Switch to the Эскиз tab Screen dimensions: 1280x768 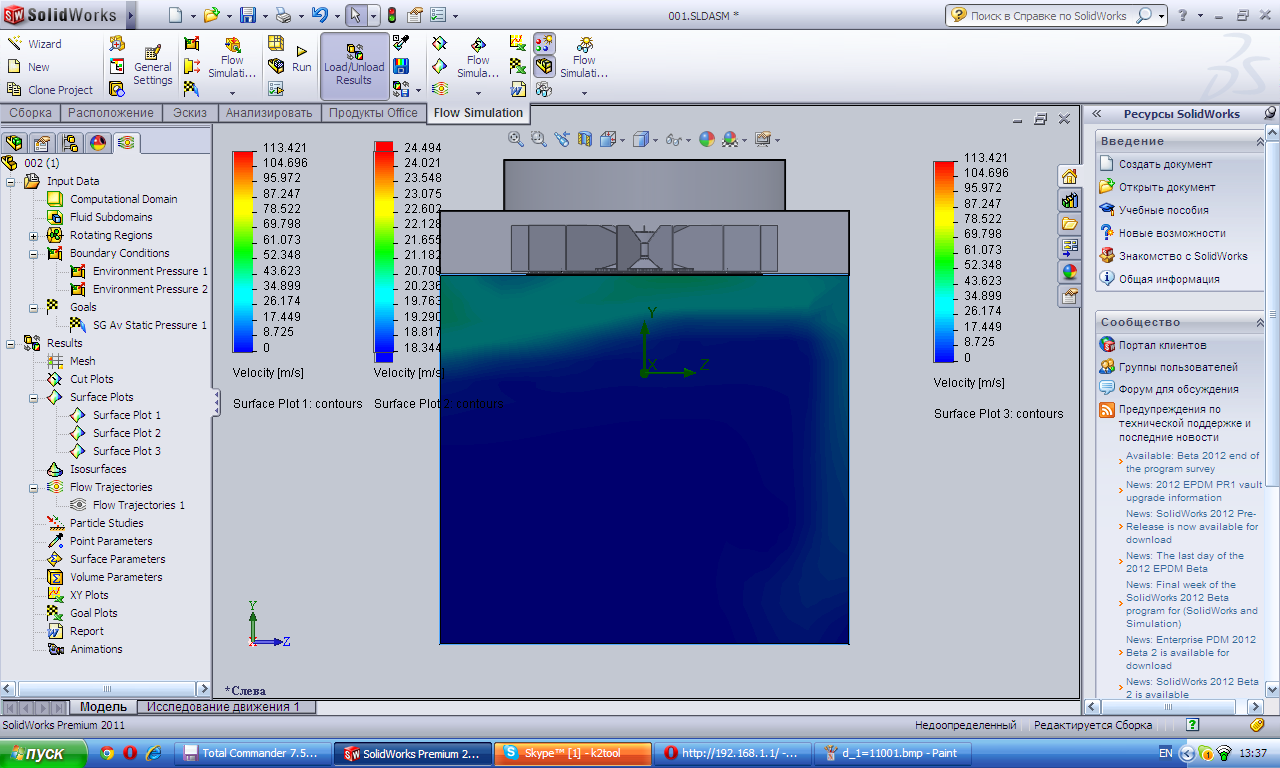coord(190,113)
